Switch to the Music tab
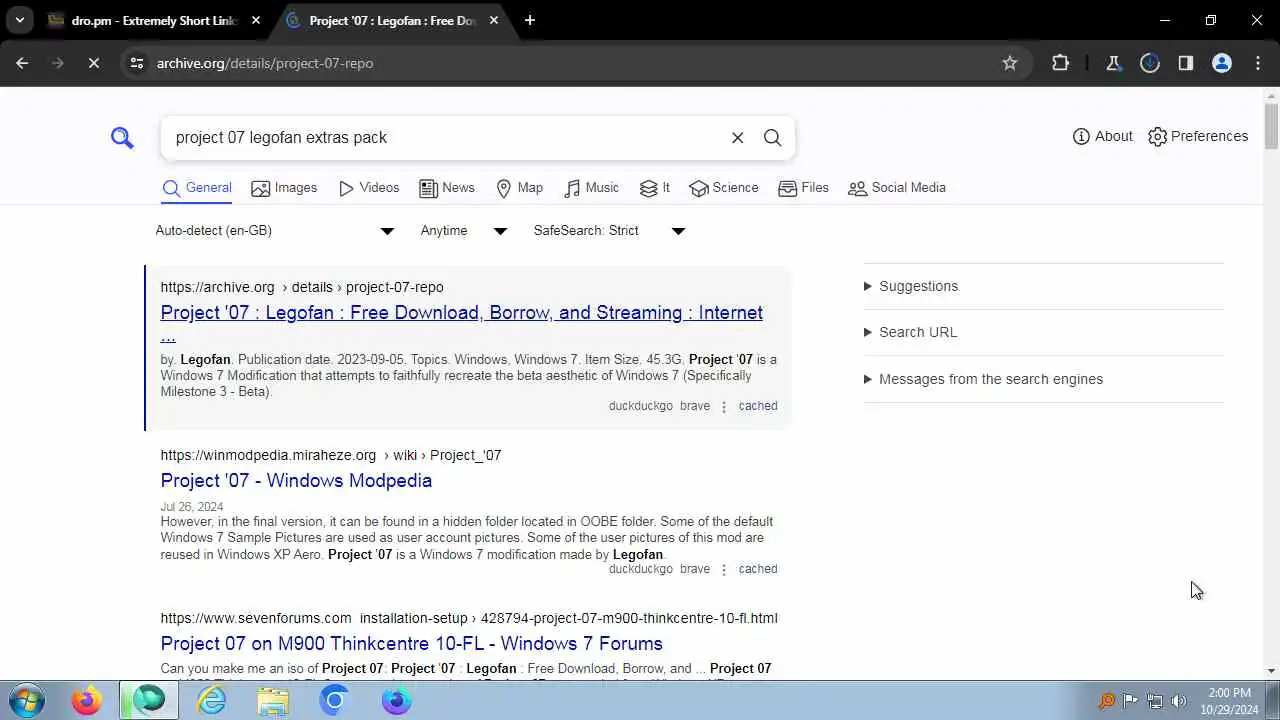Viewport: 1280px width, 720px height. [591, 188]
